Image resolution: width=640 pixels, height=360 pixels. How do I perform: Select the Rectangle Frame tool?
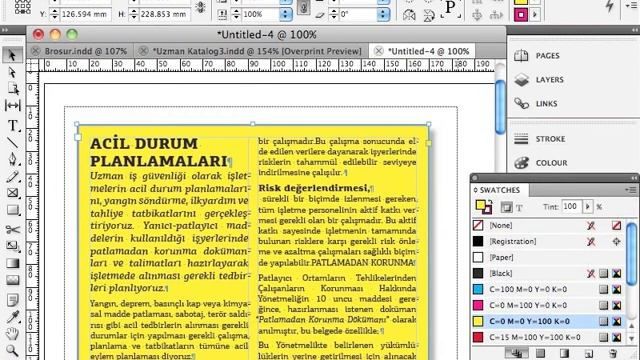(12, 193)
